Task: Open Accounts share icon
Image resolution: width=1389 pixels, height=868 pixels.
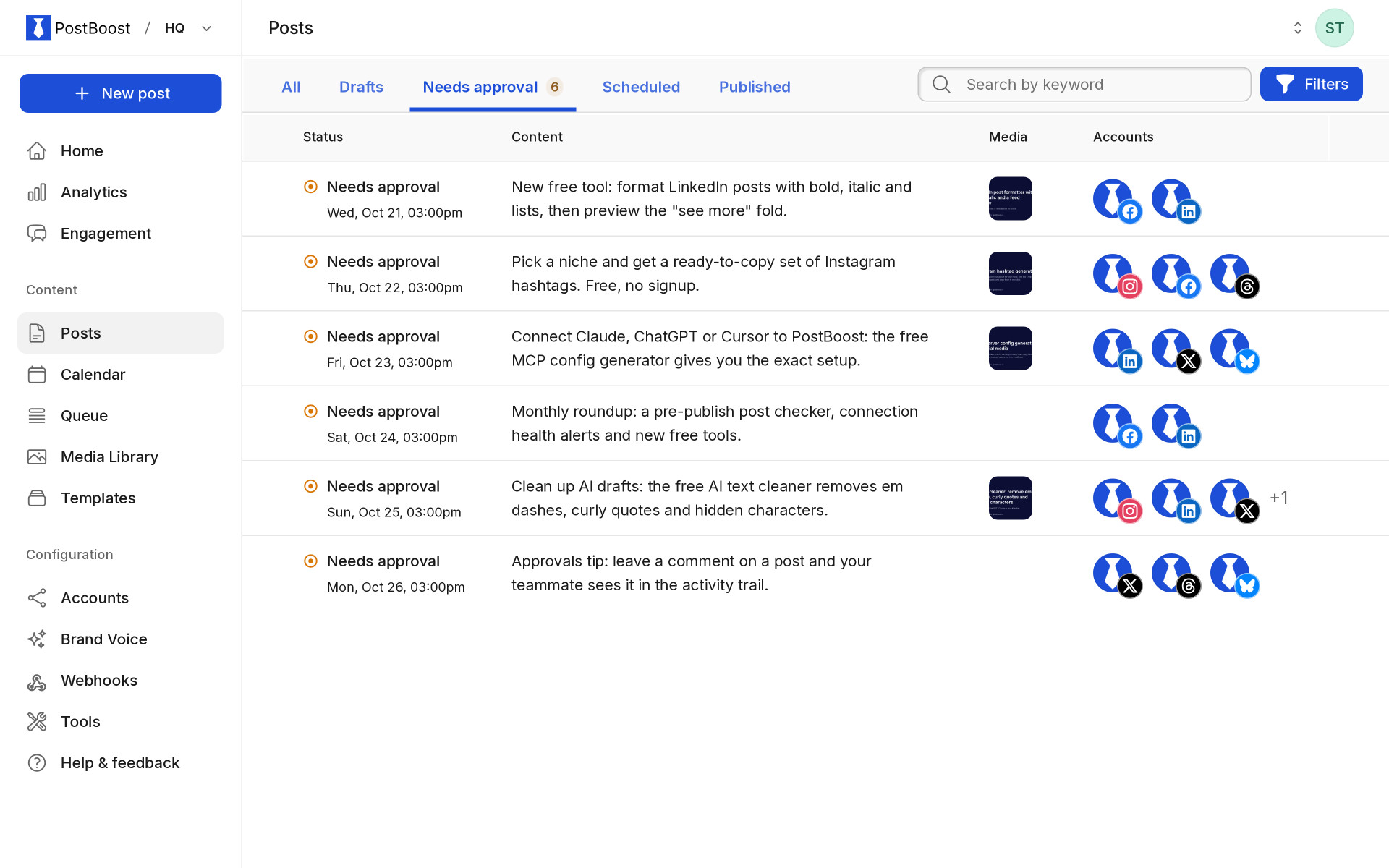Action: coord(37,597)
